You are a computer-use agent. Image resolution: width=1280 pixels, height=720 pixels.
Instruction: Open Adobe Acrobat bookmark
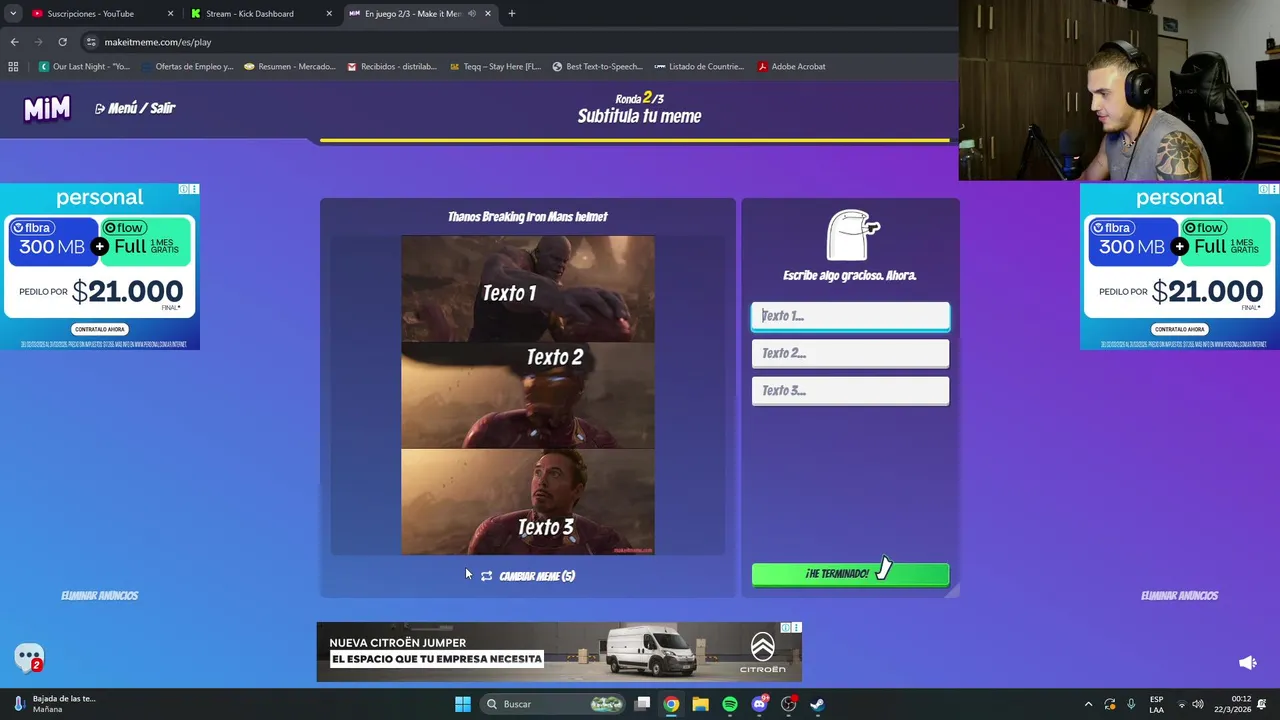[x=791, y=67]
